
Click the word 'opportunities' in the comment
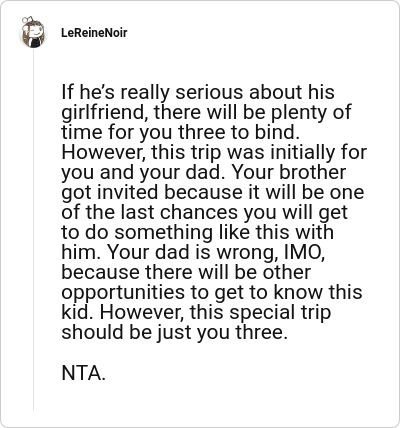tap(123, 293)
